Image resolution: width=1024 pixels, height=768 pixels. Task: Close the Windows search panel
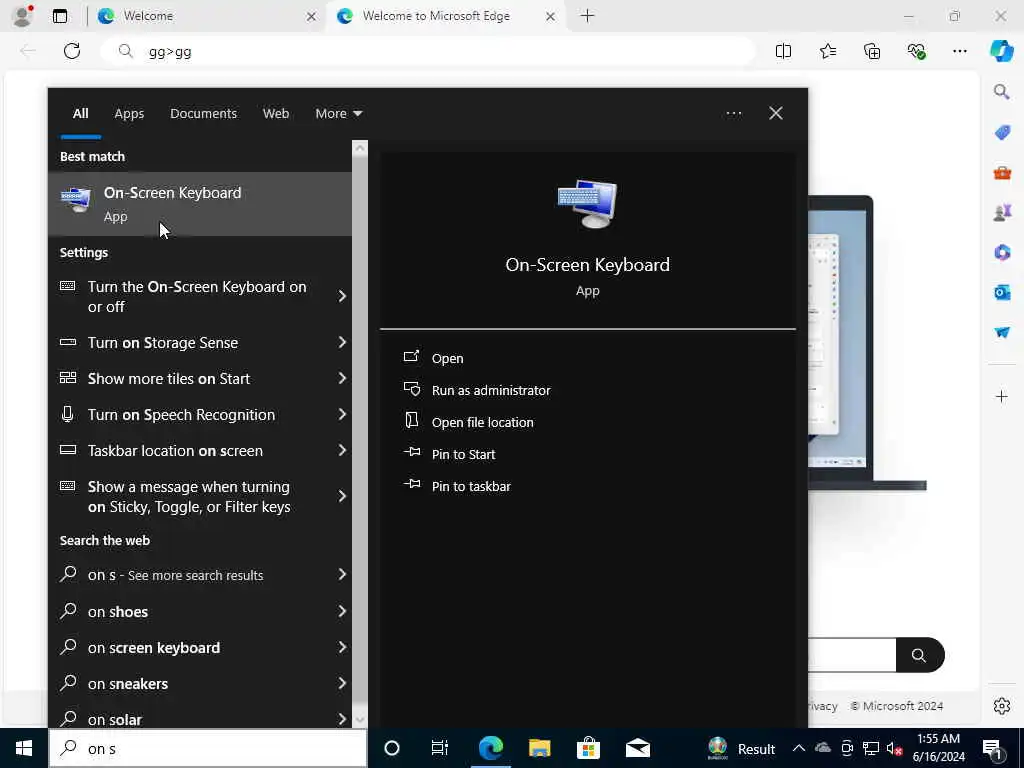776,114
